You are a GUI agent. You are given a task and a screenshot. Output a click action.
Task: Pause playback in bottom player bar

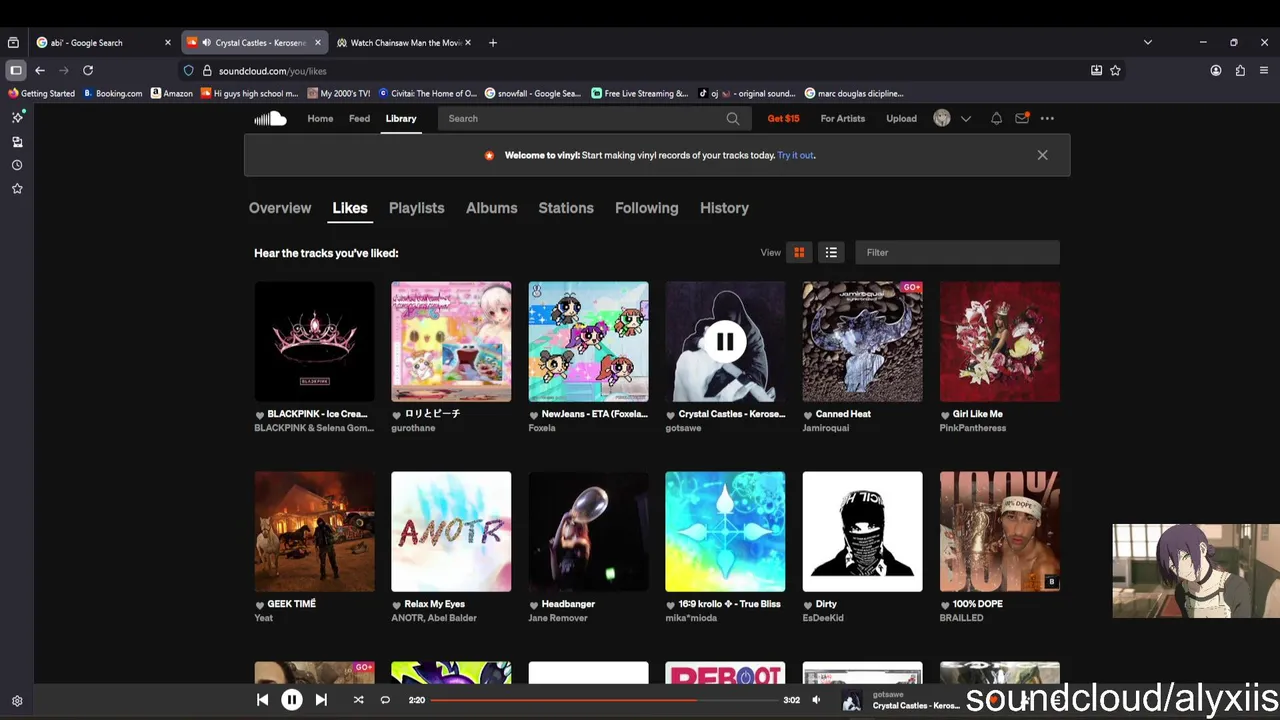(291, 700)
